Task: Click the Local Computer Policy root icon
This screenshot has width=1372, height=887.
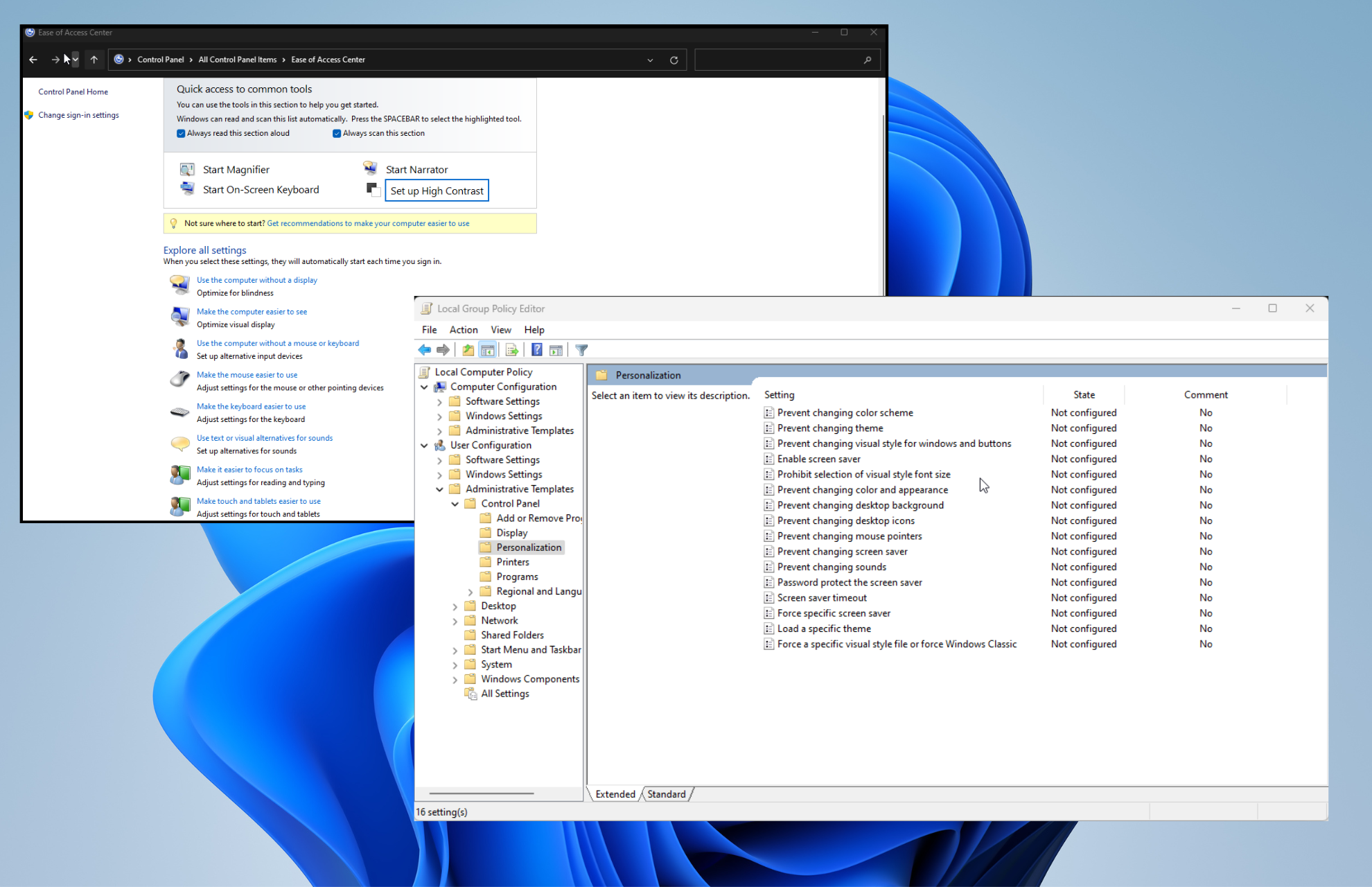Action: click(x=425, y=372)
